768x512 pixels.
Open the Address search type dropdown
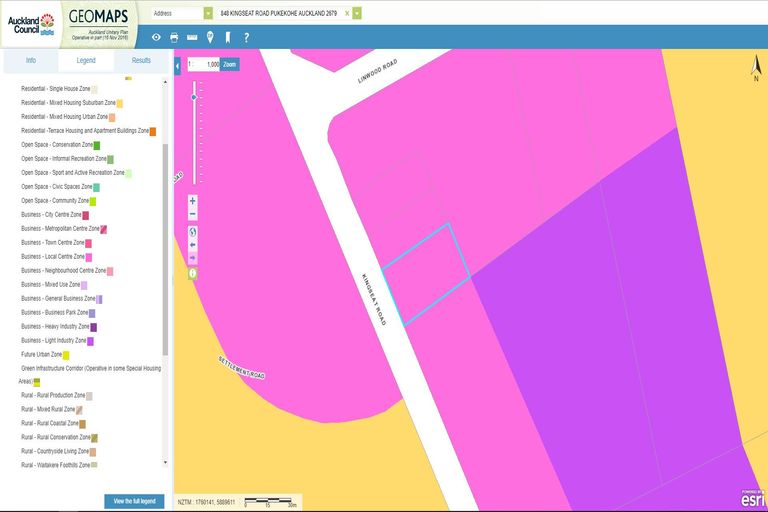208,13
